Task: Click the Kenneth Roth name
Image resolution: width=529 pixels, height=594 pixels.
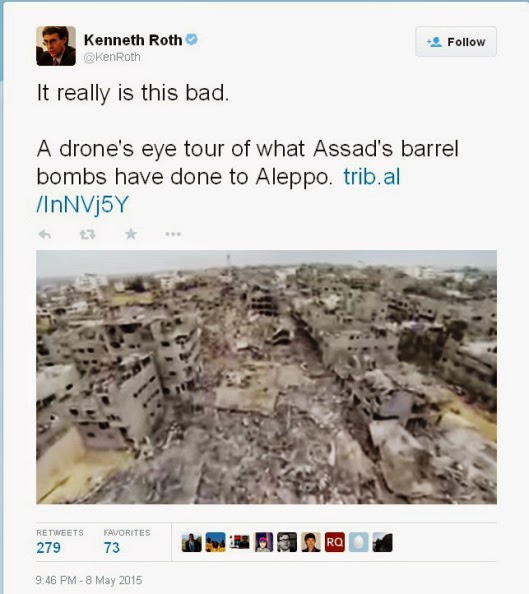Action: click(x=133, y=40)
